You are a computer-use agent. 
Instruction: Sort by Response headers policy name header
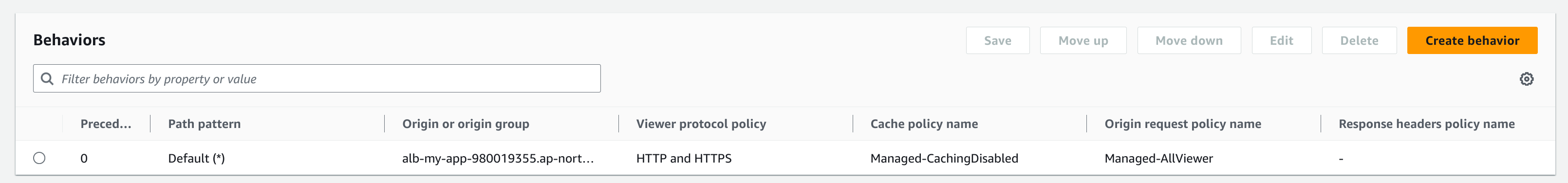1427,124
